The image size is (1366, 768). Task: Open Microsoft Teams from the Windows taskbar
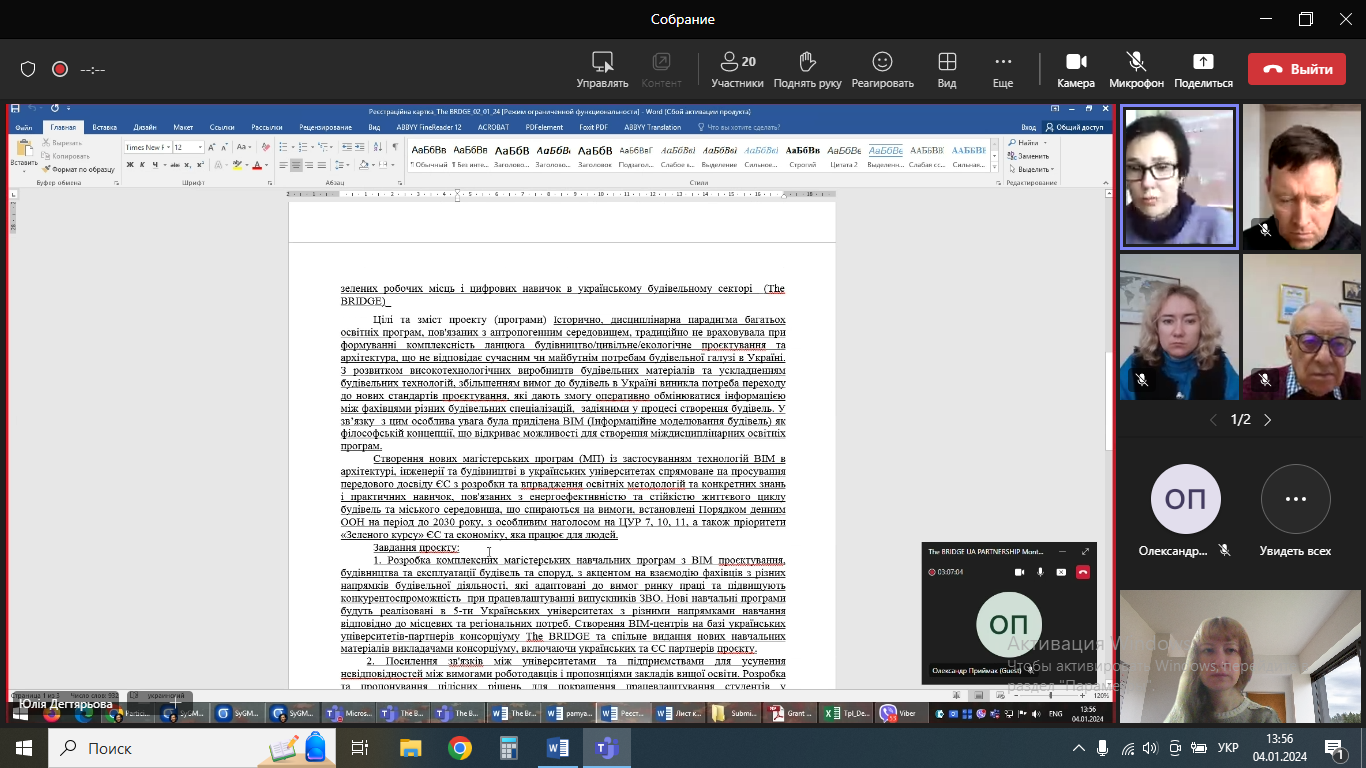606,748
